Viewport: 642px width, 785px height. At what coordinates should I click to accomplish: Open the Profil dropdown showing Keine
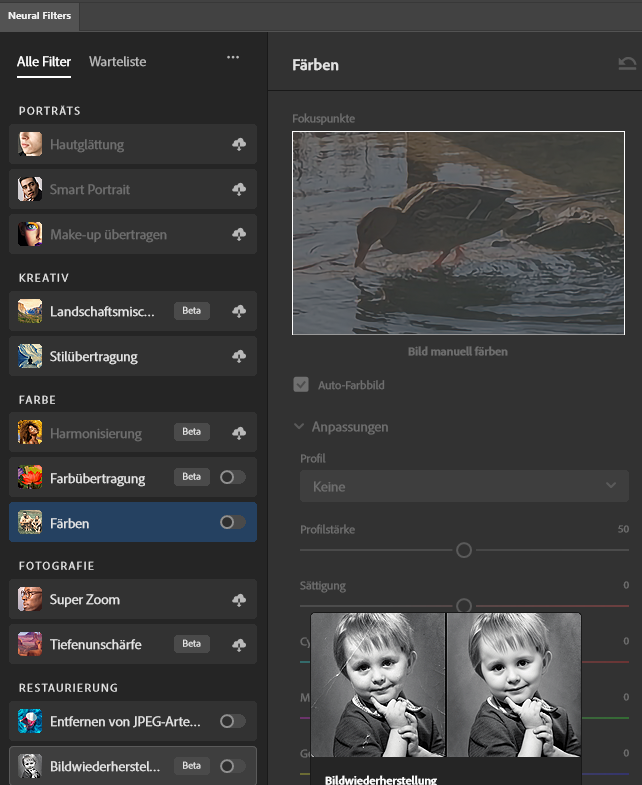[x=464, y=487]
